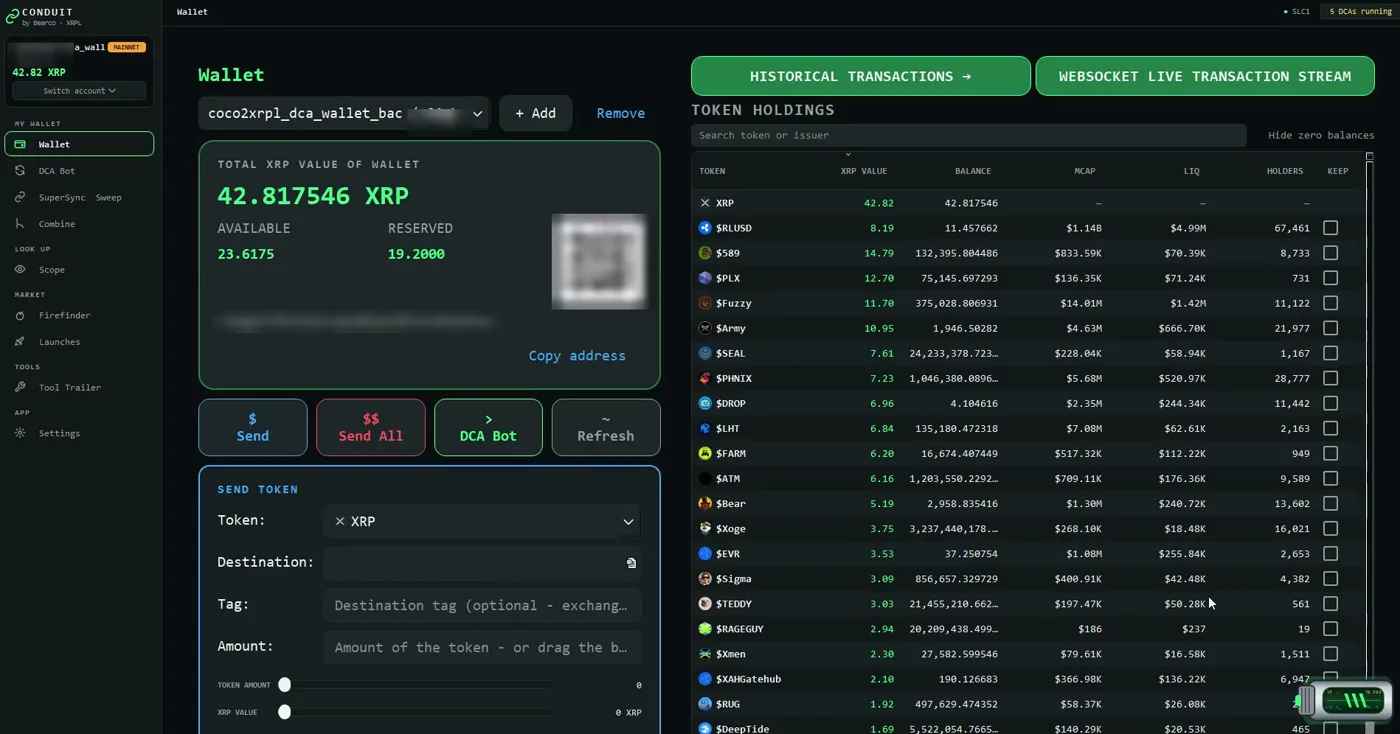Image resolution: width=1400 pixels, height=734 pixels.
Task: Open the Wallet sidebar item
Action: point(79,144)
